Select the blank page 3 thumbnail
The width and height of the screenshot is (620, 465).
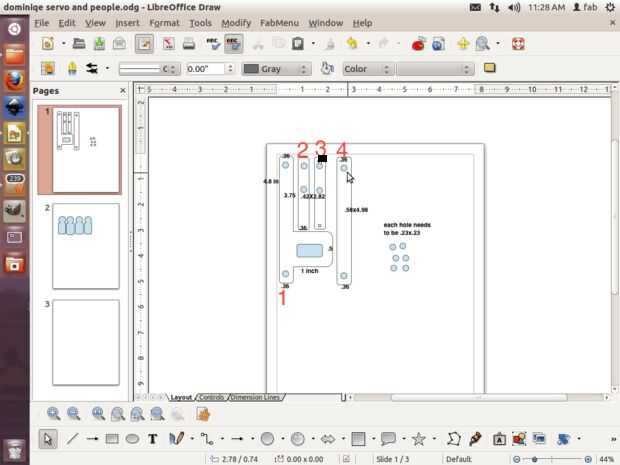click(x=86, y=342)
